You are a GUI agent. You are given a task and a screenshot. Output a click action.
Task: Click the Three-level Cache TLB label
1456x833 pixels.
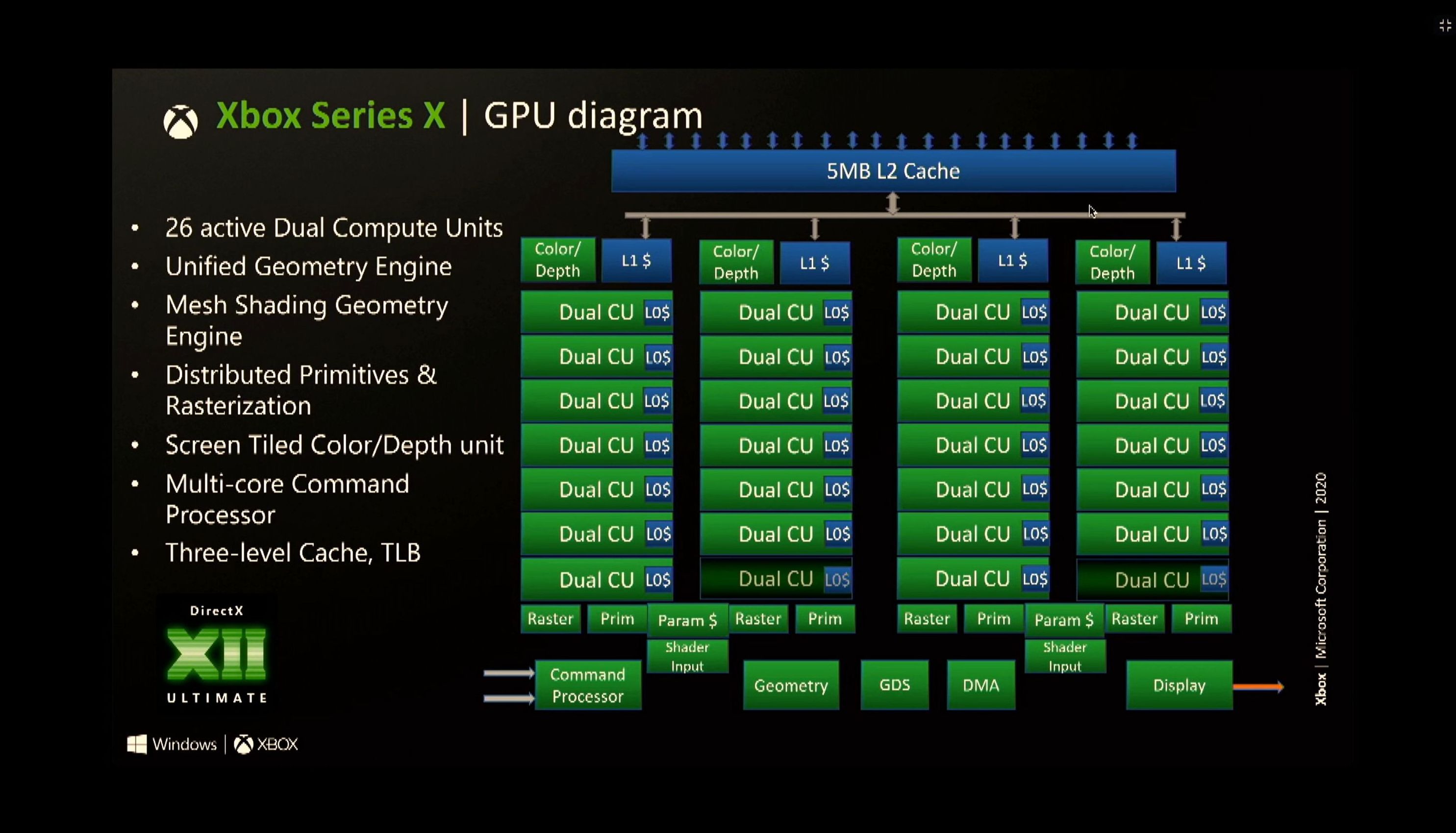(293, 553)
